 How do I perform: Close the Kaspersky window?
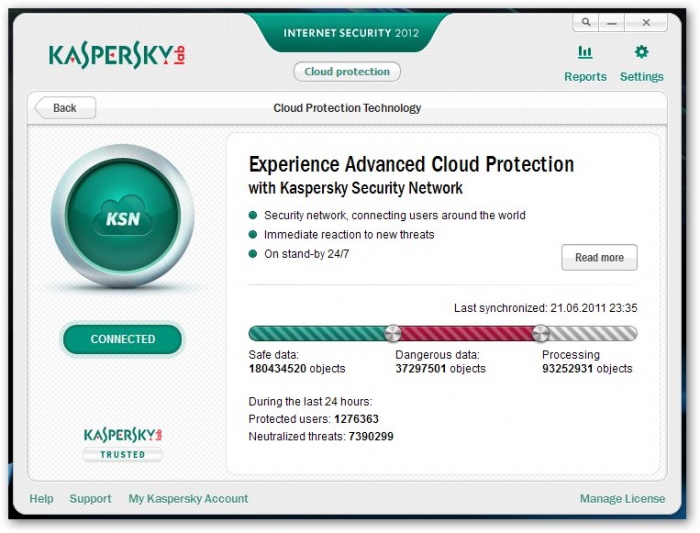[x=647, y=22]
